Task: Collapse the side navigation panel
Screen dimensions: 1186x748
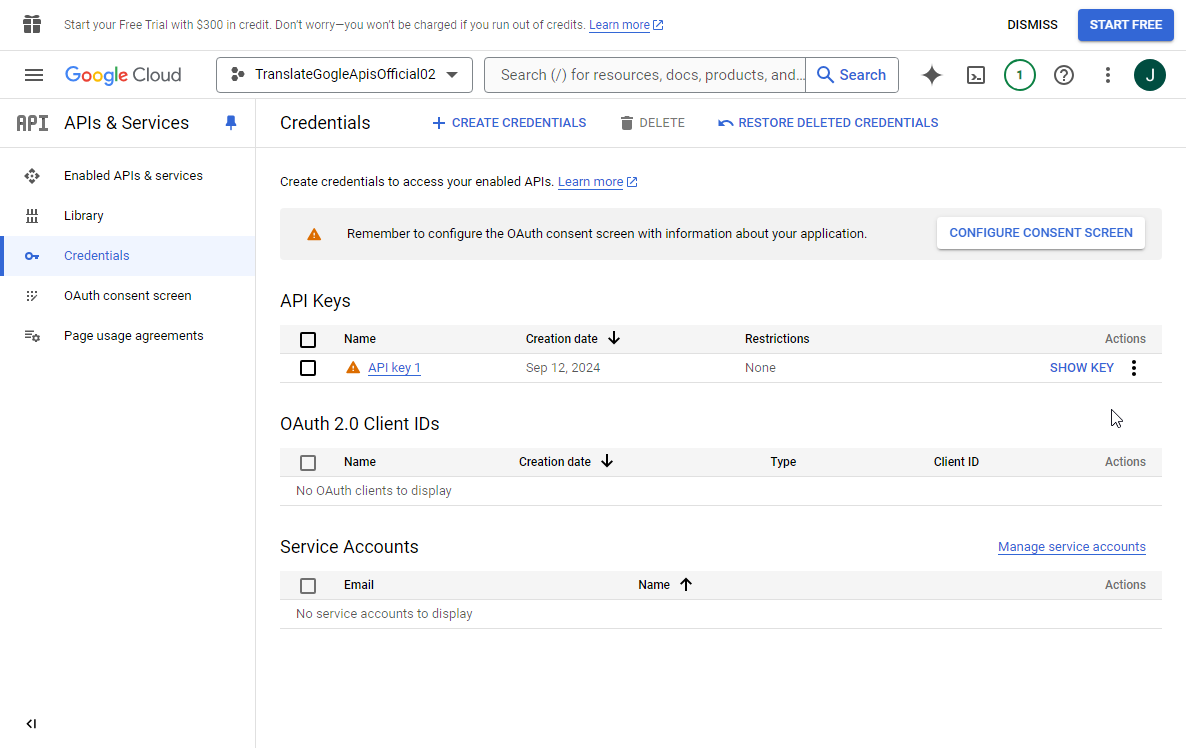Action: [x=31, y=724]
